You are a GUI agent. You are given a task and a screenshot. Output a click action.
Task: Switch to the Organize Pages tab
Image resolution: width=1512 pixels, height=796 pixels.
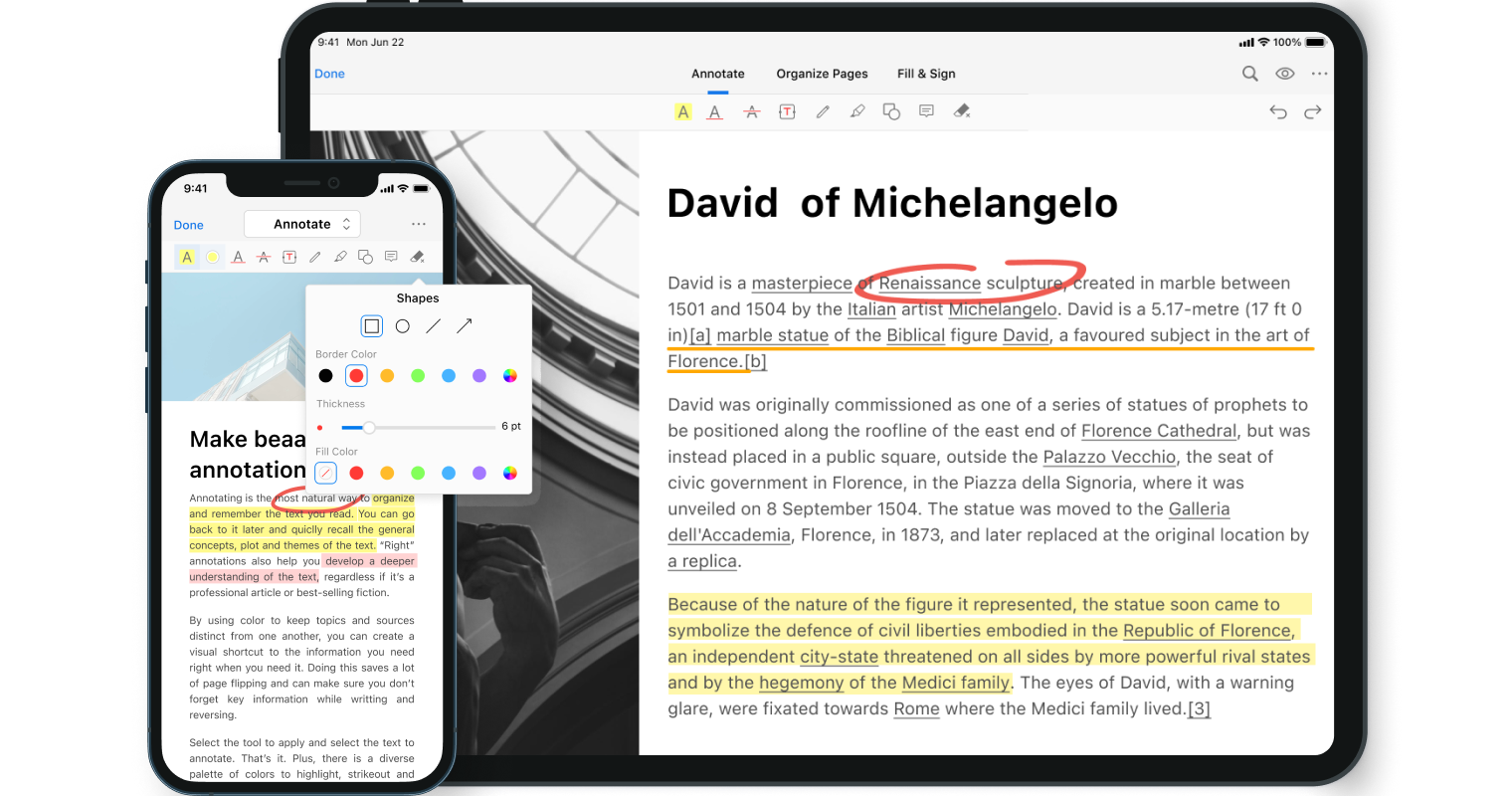coord(822,74)
